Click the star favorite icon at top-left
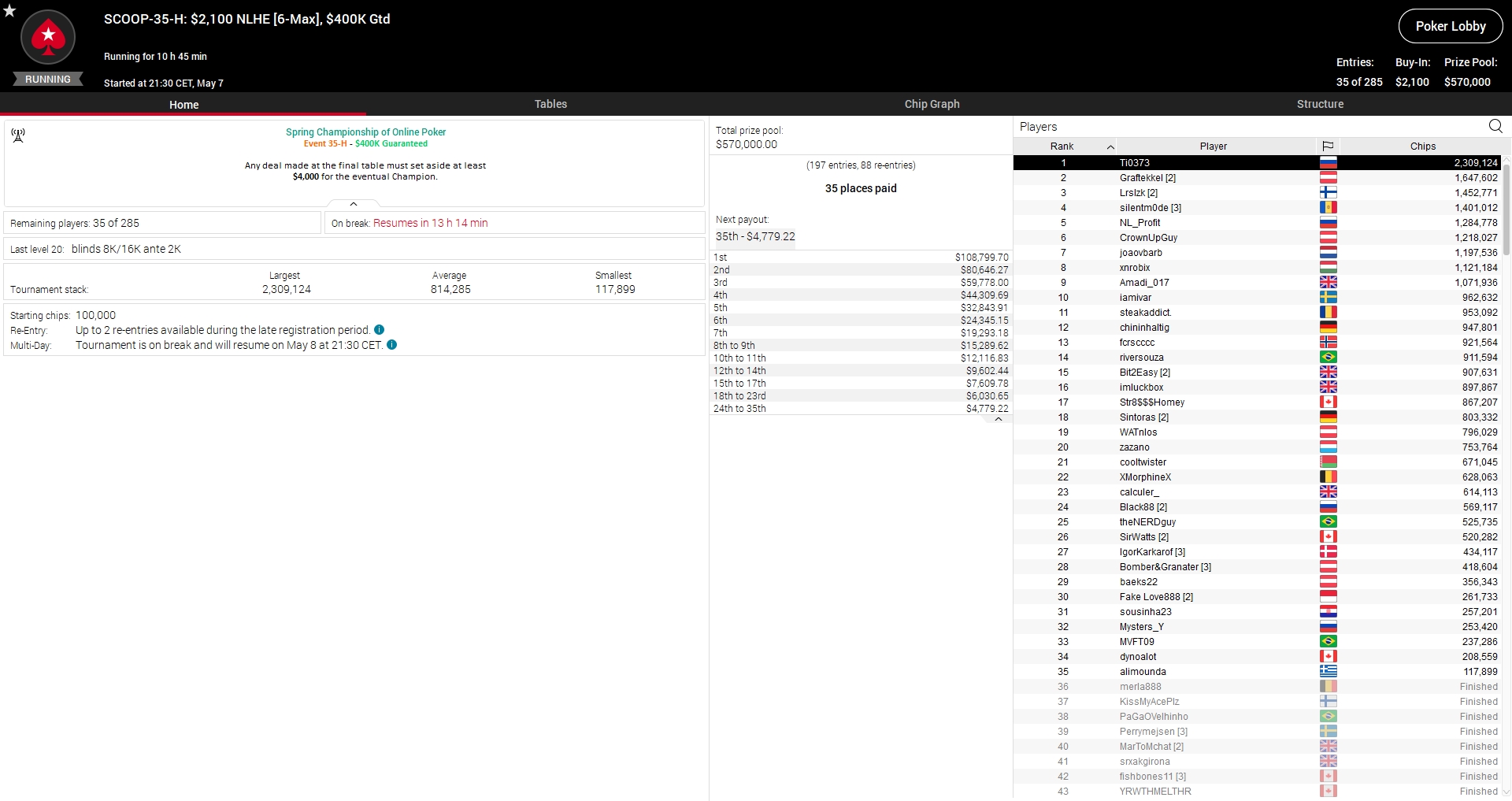 click(x=9, y=11)
